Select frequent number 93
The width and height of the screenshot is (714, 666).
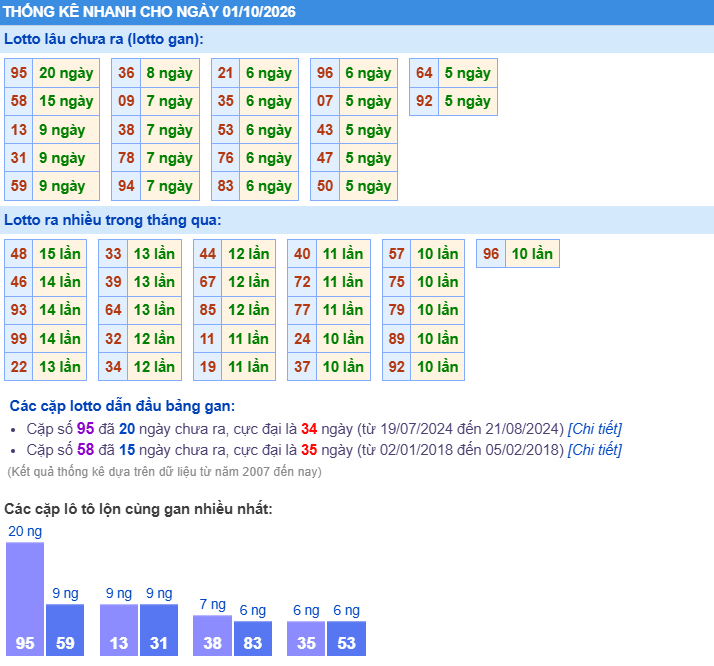point(19,310)
